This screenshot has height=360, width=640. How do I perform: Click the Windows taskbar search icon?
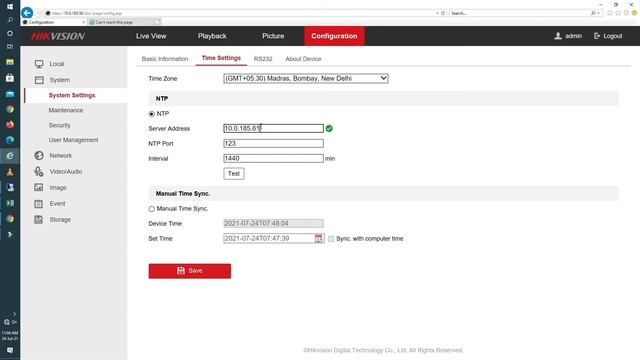(x=10, y=20)
